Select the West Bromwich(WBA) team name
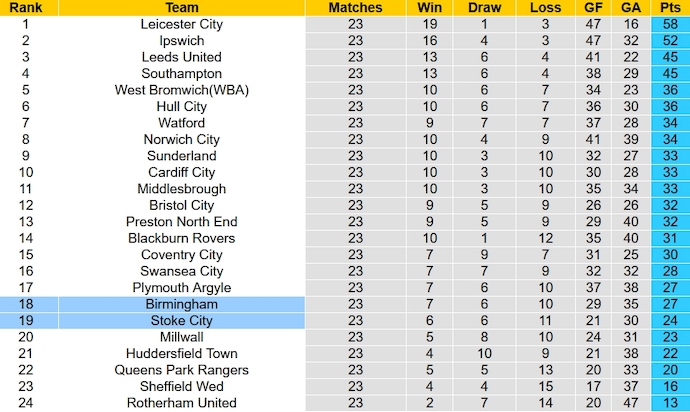690x412 pixels. (181, 90)
